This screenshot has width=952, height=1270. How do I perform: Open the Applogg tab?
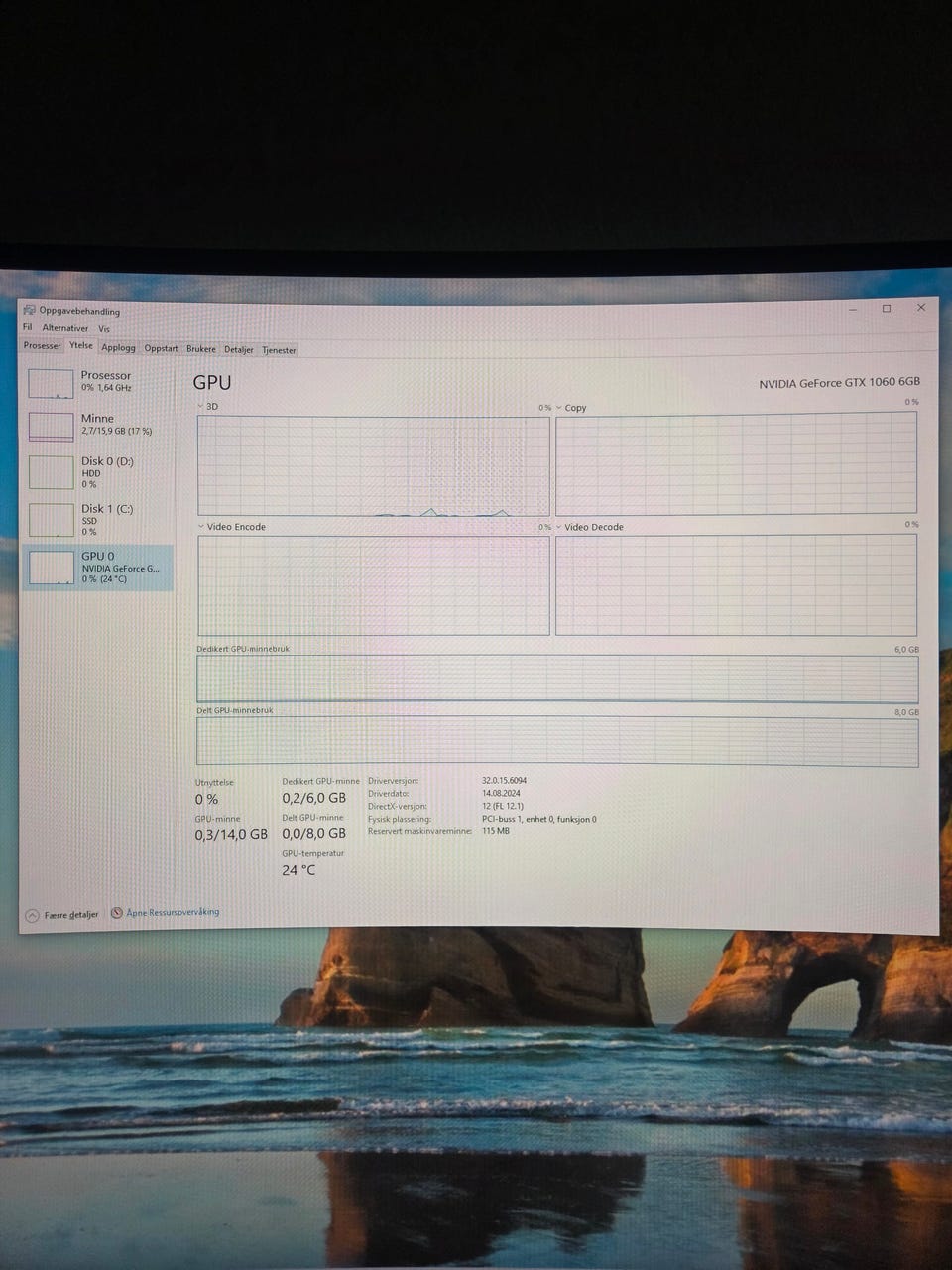pos(119,348)
